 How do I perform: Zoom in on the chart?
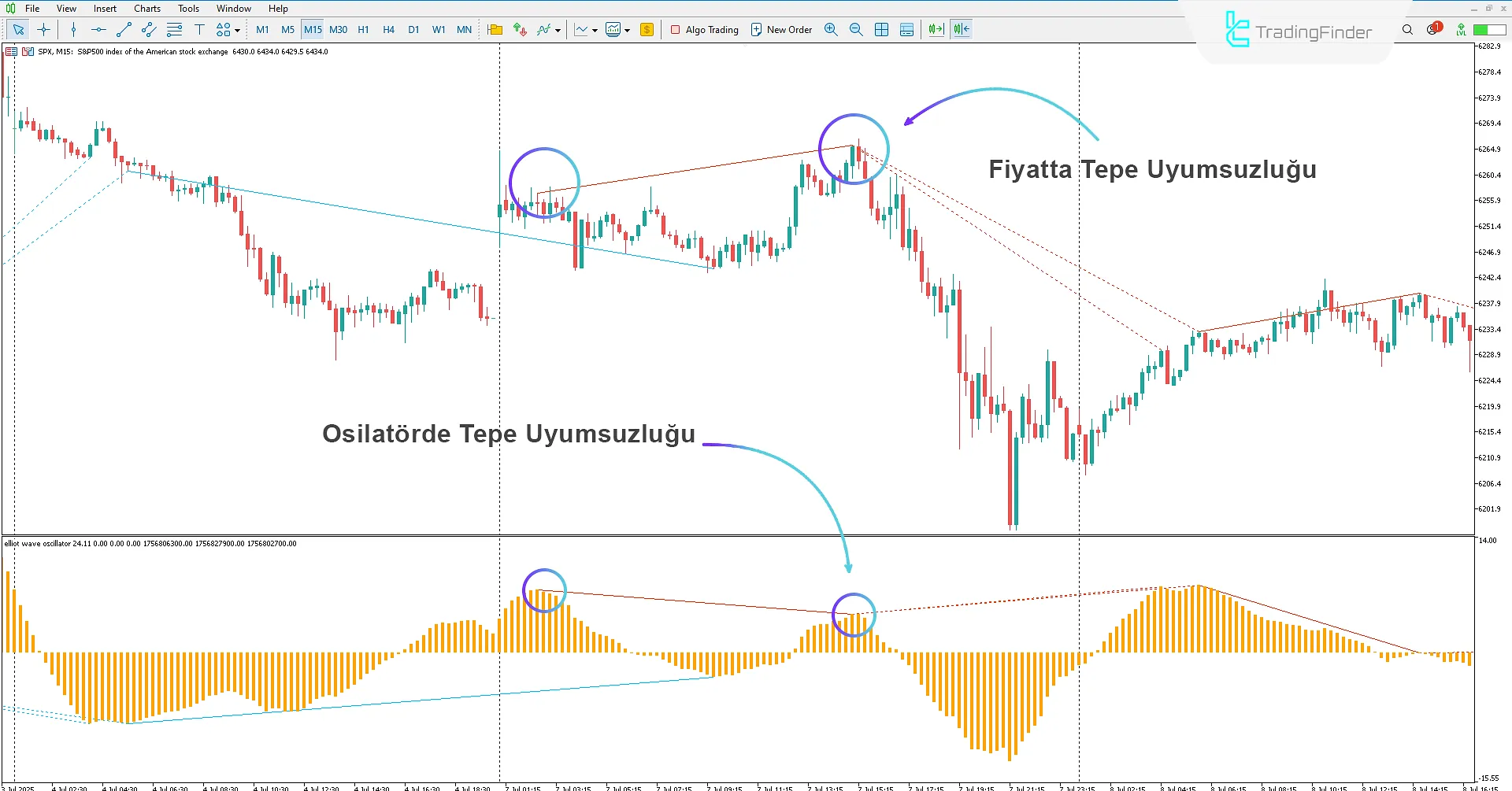(x=831, y=29)
